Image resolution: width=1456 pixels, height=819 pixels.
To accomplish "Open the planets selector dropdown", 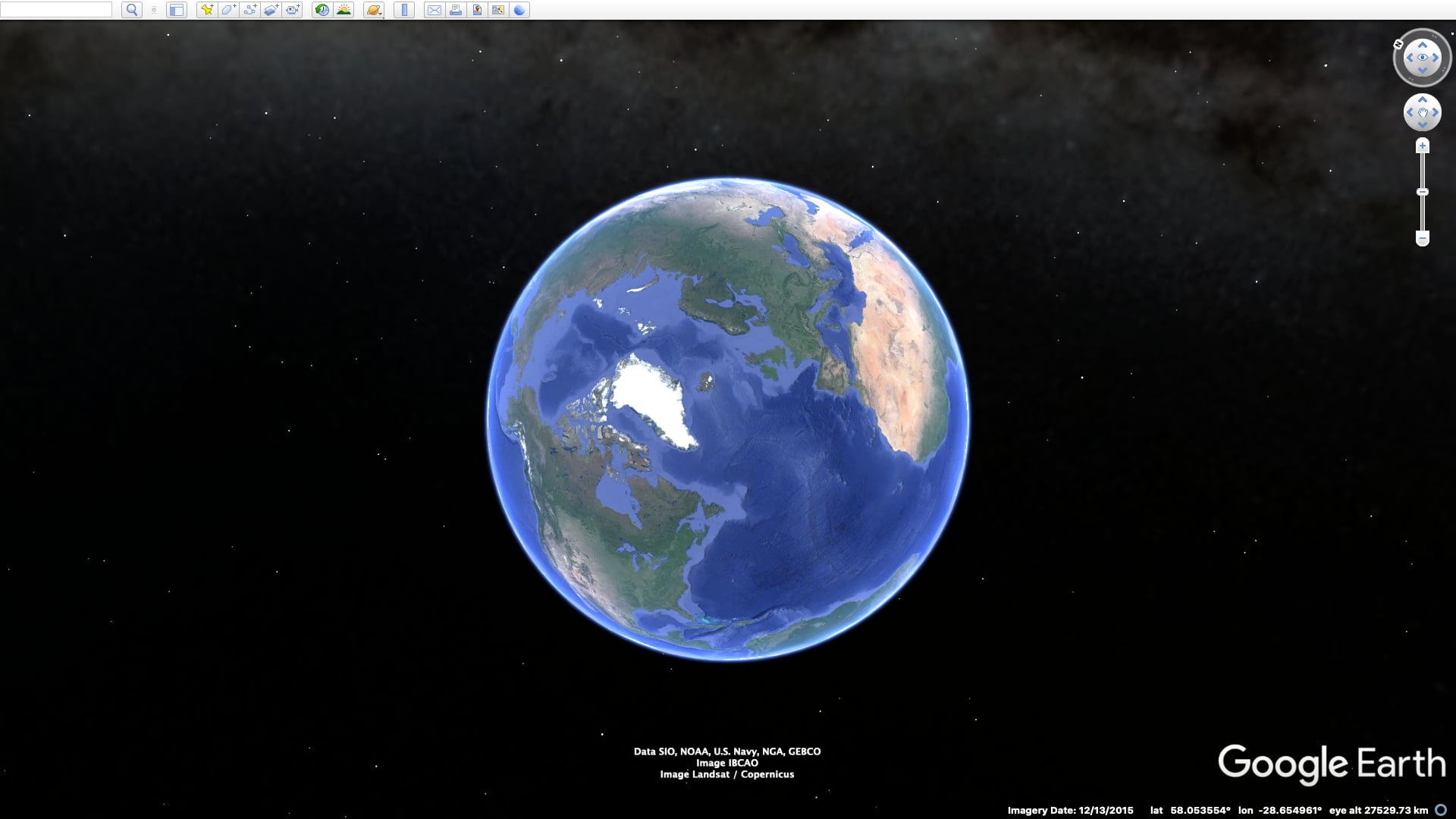I will 374,10.
